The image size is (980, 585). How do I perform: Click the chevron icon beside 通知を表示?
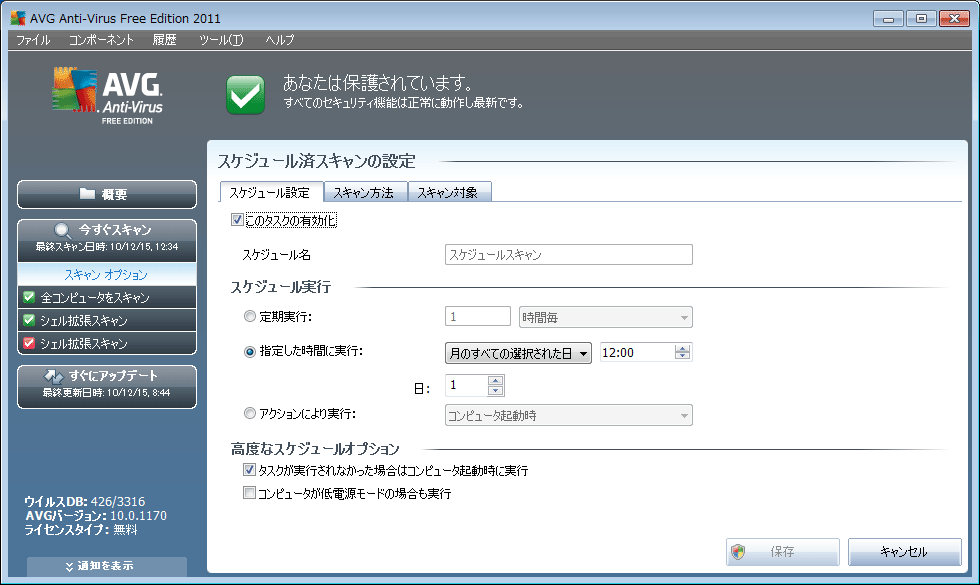[69, 566]
